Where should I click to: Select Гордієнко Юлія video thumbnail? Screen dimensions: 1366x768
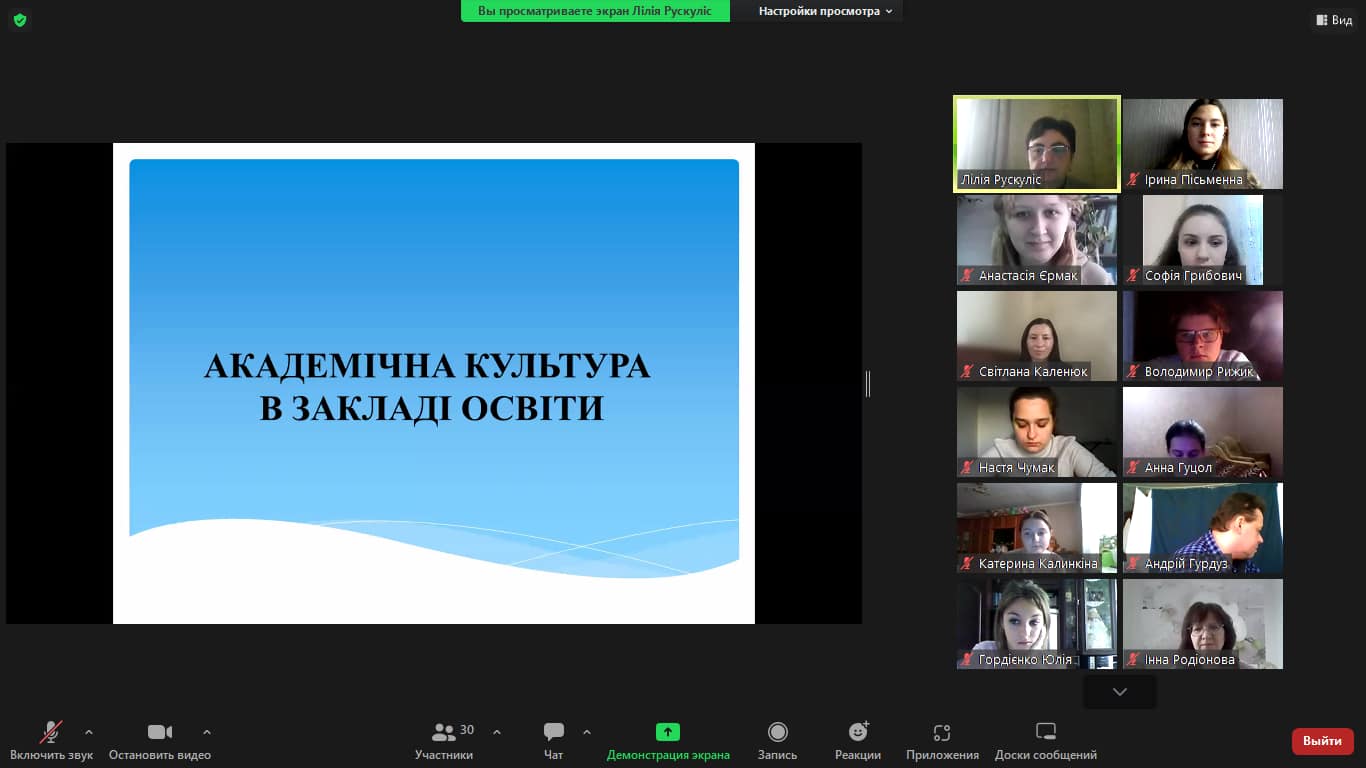coord(1037,624)
